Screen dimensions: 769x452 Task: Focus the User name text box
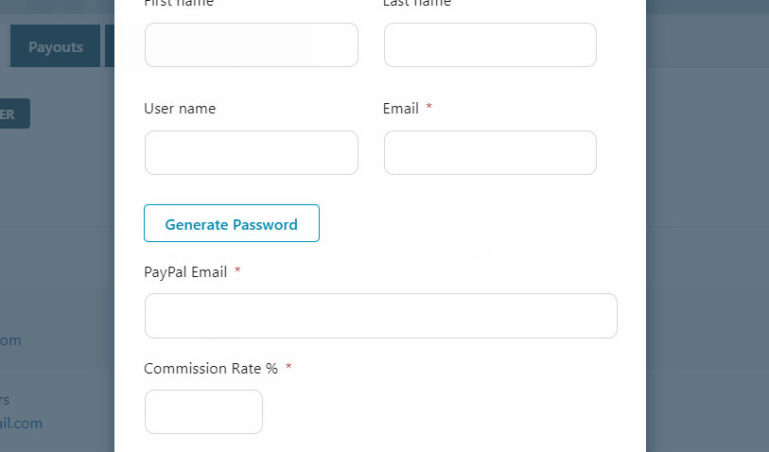[251, 153]
